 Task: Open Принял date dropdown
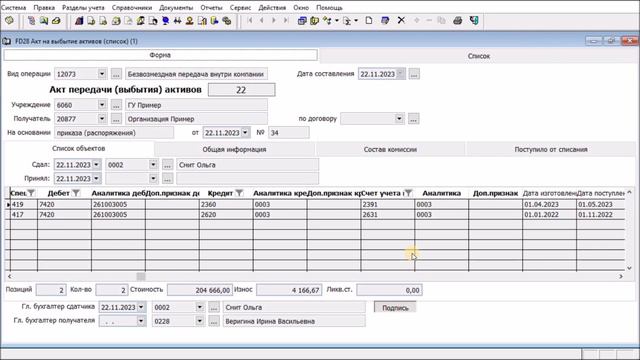click(96, 179)
